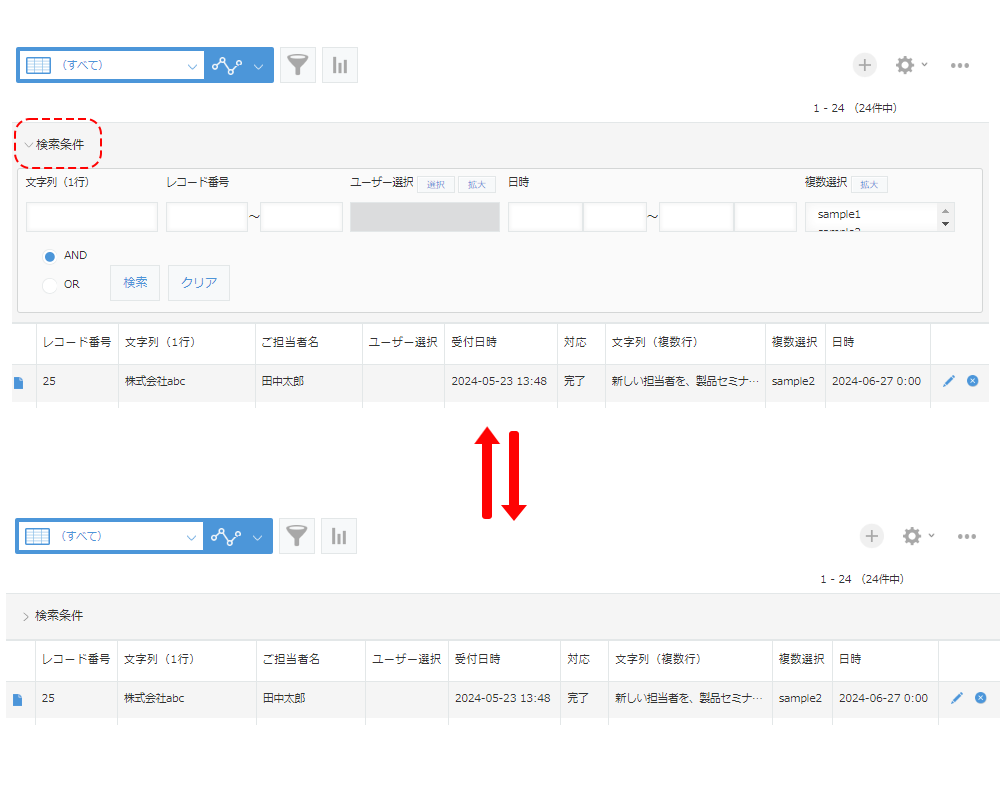The height and width of the screenshot is (800, 1000).
Task: Add a new record with the plus icon
Action: [864, 64]
